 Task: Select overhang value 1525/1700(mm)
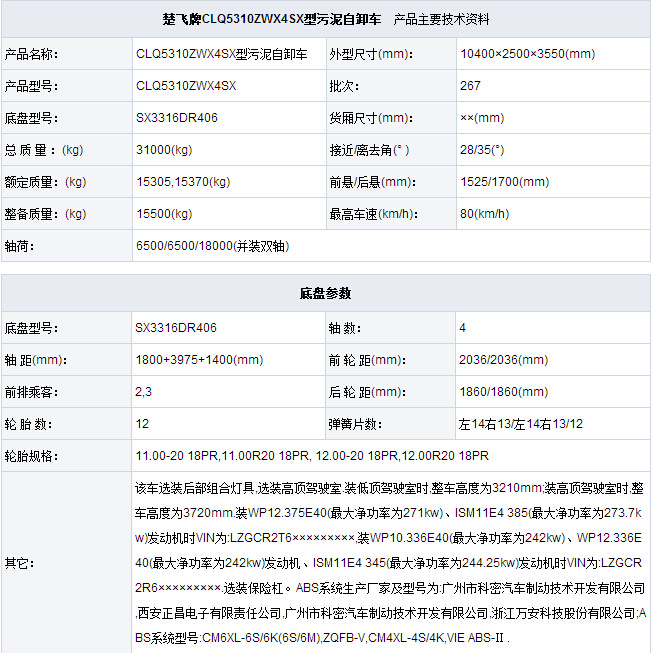[505, 182]
